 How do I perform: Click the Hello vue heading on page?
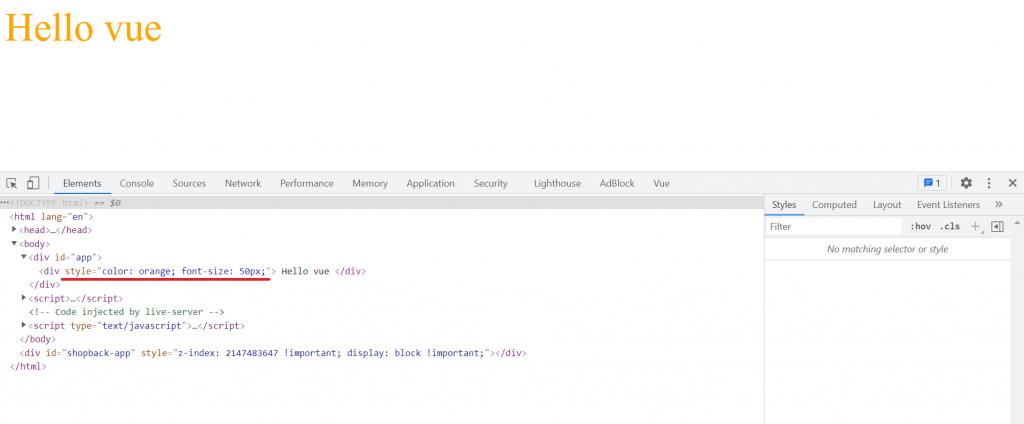click(83, 28)
